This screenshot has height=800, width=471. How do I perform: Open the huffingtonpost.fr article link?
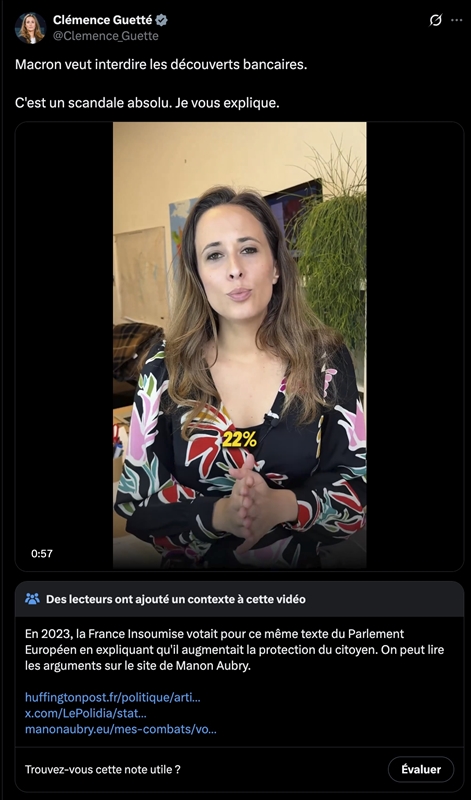tap(113, 697)
